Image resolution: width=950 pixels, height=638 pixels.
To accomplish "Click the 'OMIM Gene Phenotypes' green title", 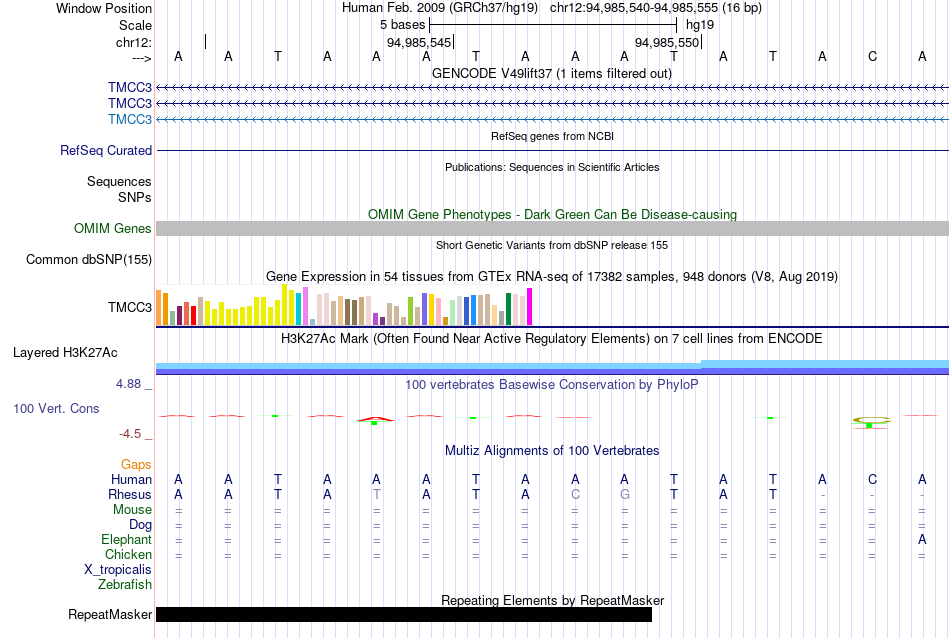I will point(552,214).
